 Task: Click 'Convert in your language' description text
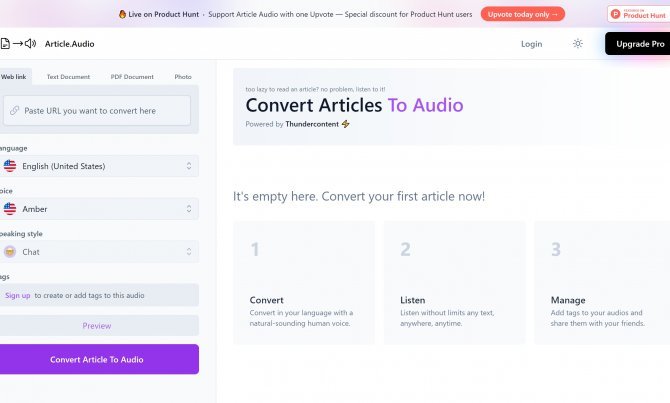(x=301, y=318)
